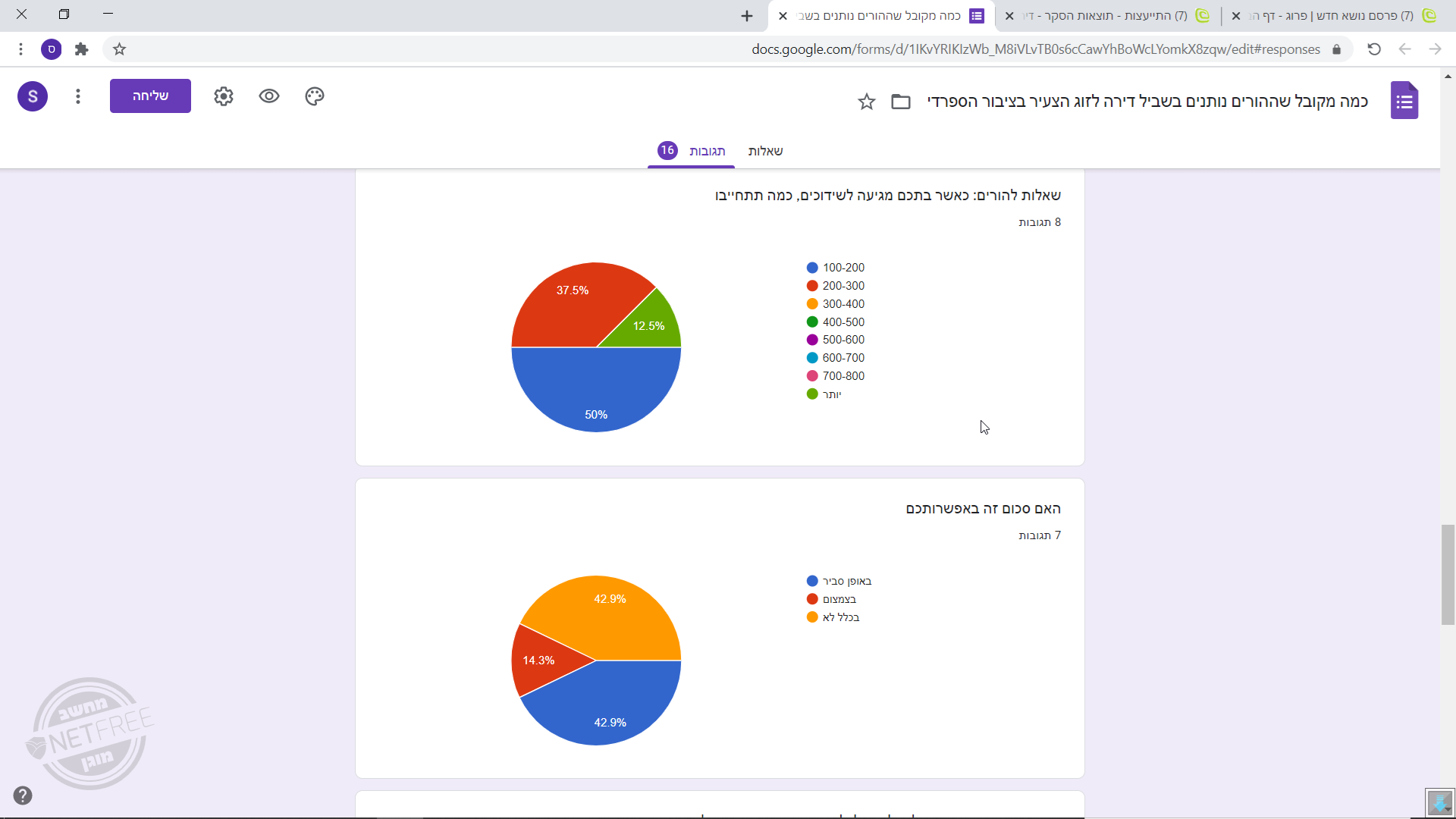Click the preview eye icon
This screenshot has width=1456, height=819.
tap(269, 96)
